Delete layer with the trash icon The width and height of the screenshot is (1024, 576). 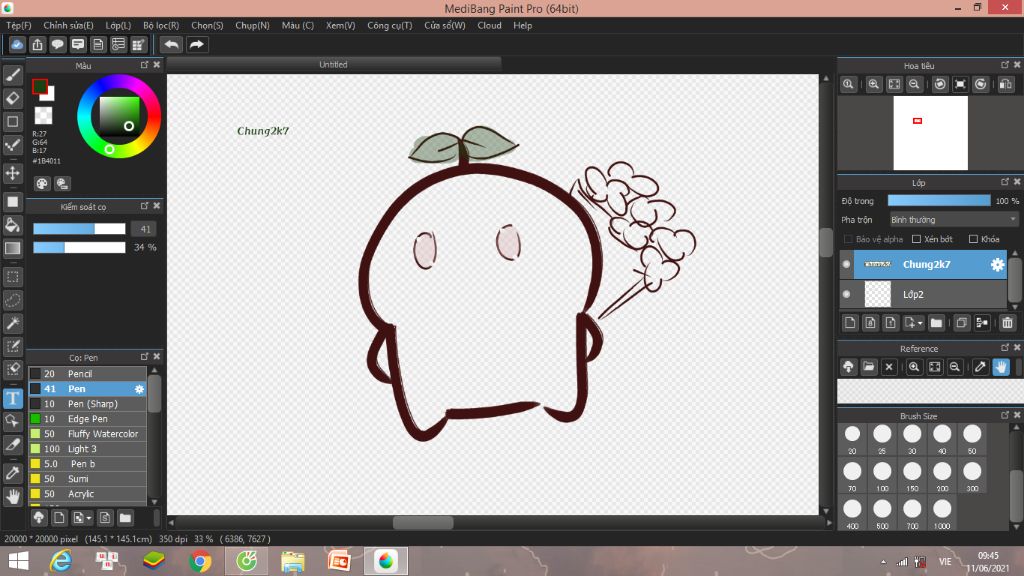(1007, 323)
